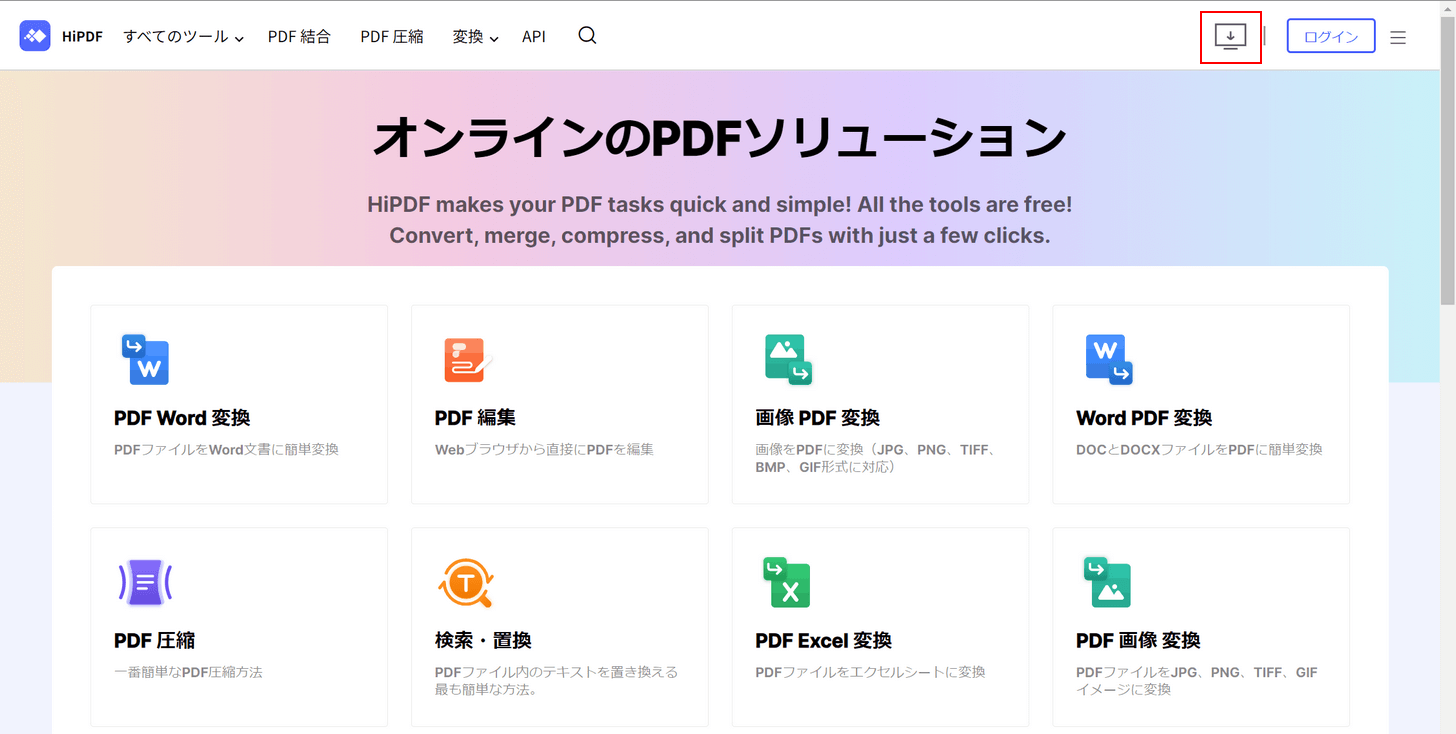Open the 検索・置換 card title
This screenshot has width=1456, height=734.
tap(483, 641)
